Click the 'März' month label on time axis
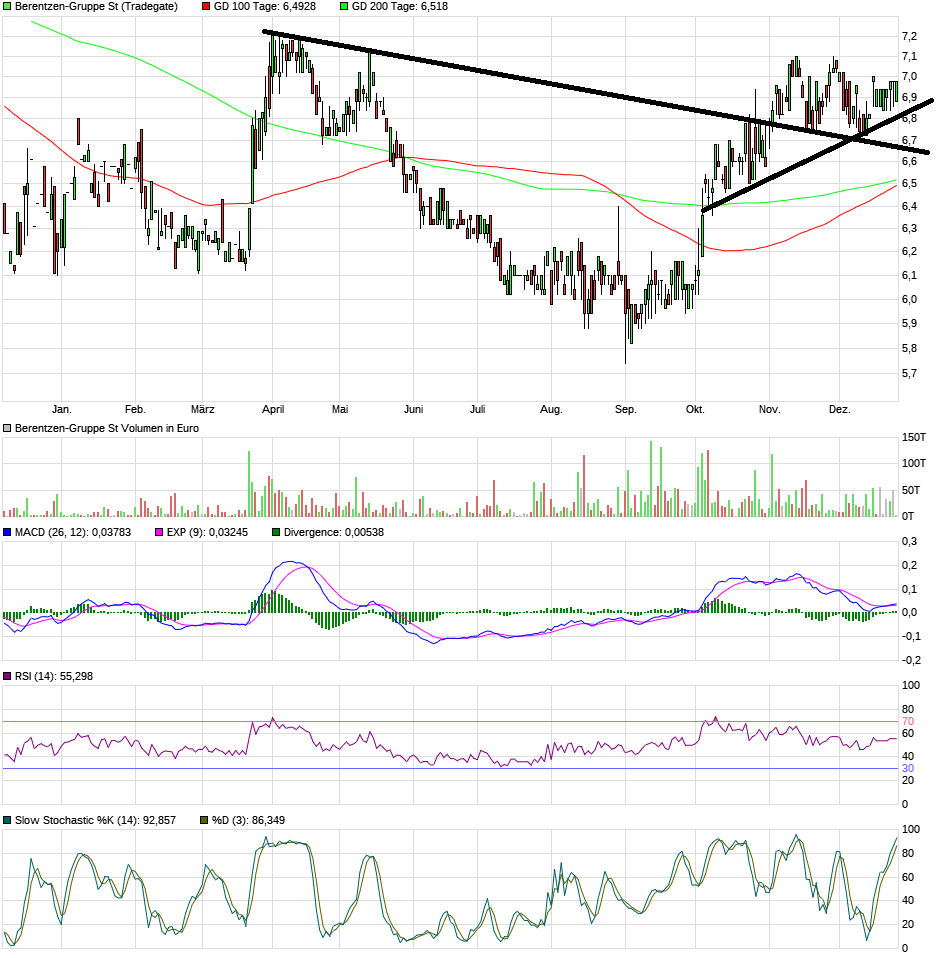The image size is (940, 958). point(203,409)
